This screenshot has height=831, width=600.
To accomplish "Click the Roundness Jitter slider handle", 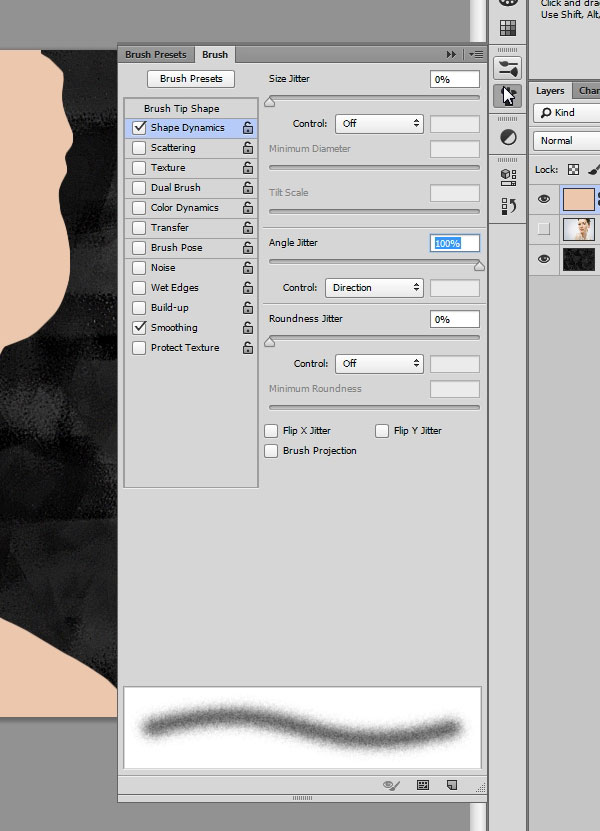I will click(x=269, y=341).
